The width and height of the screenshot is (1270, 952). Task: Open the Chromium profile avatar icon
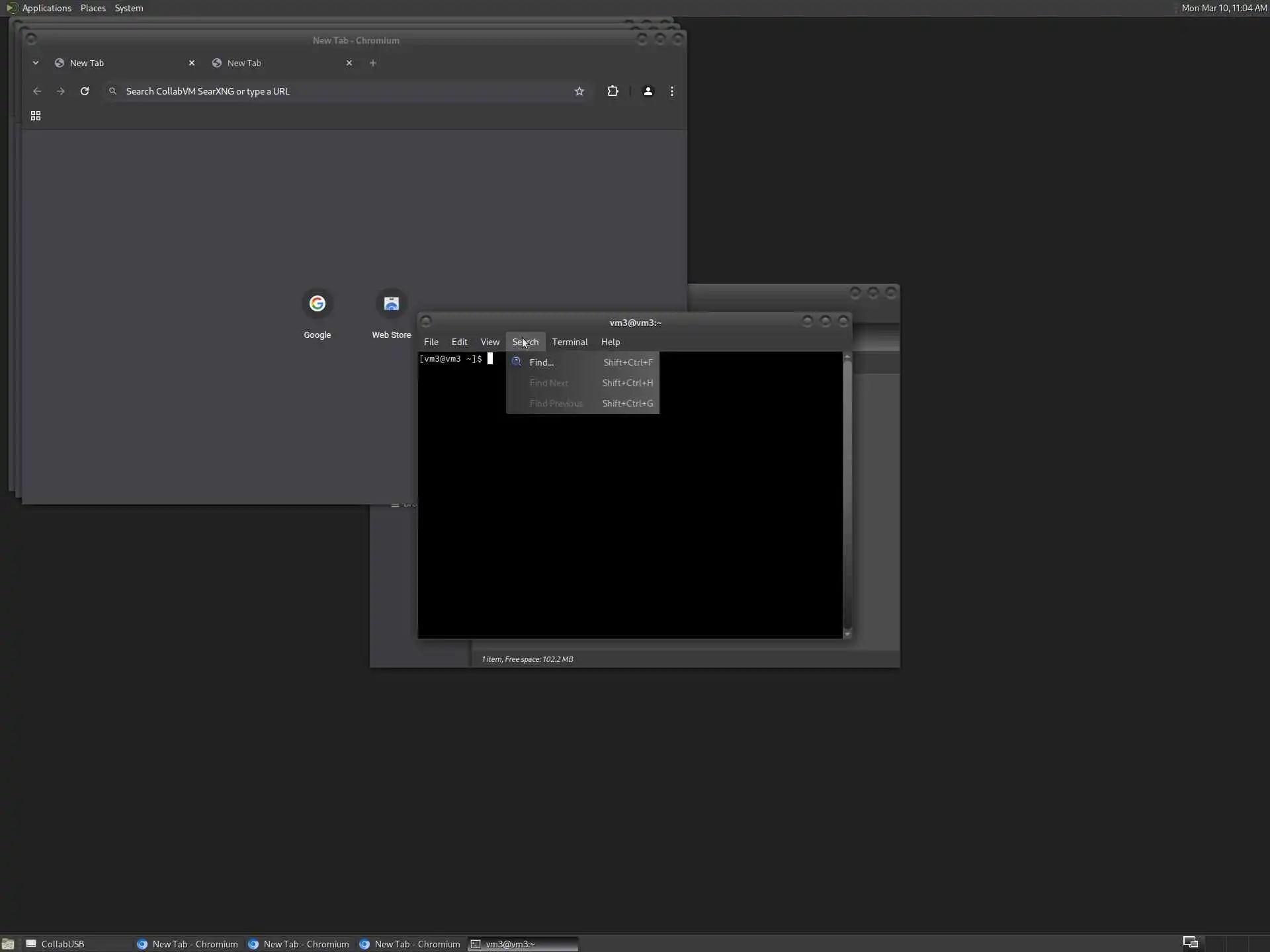tap(648, 91)
